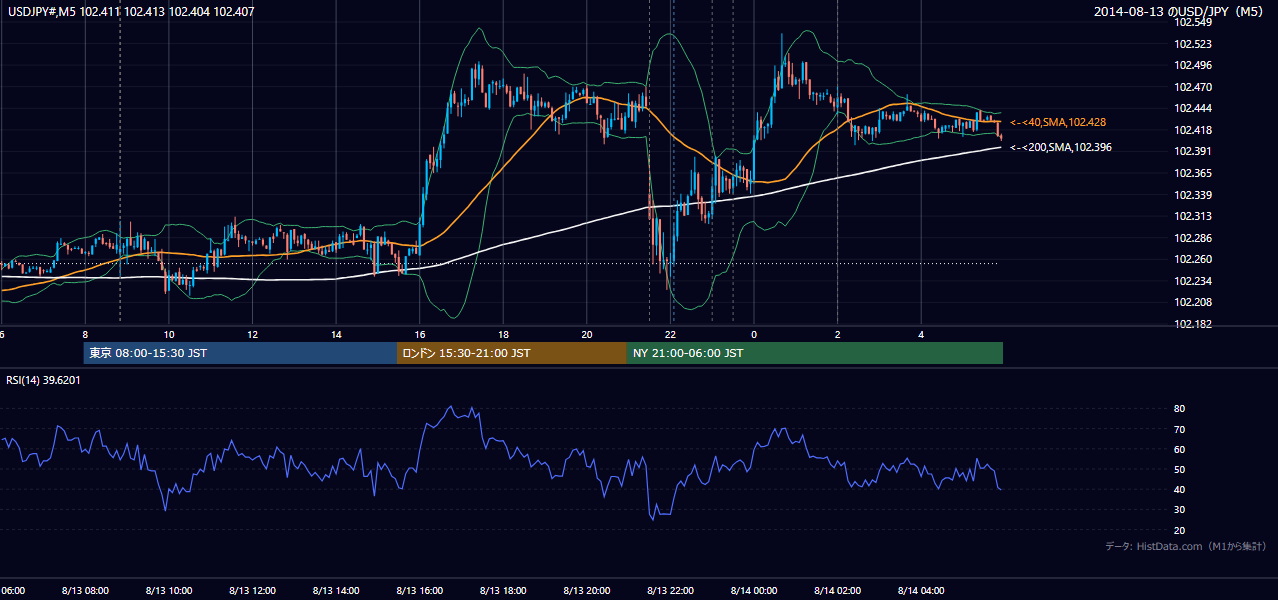Viewport: 1278px width, 600px height.
Task: Click the bottom-left 06:00 time label
Action: click(x=12, y=590)
